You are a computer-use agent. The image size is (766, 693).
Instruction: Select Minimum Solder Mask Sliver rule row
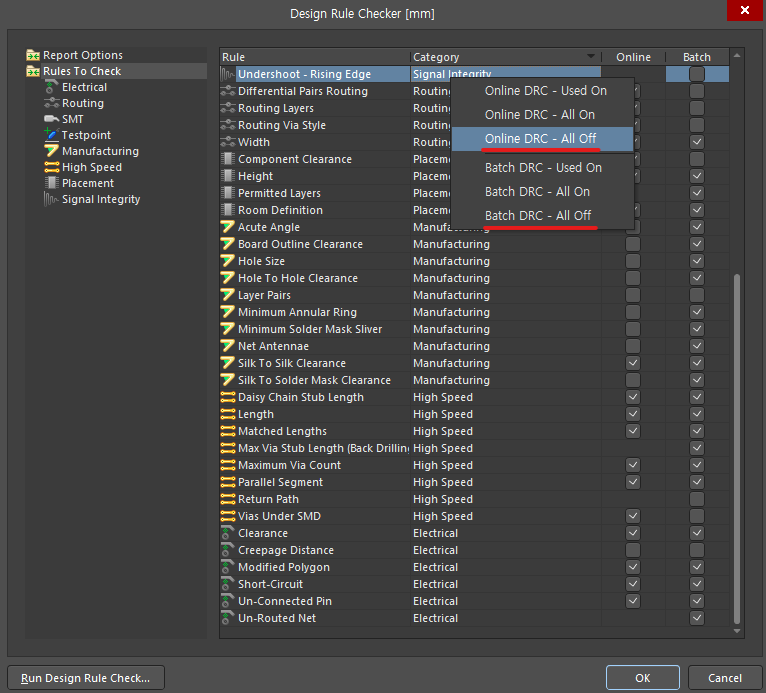474,329
